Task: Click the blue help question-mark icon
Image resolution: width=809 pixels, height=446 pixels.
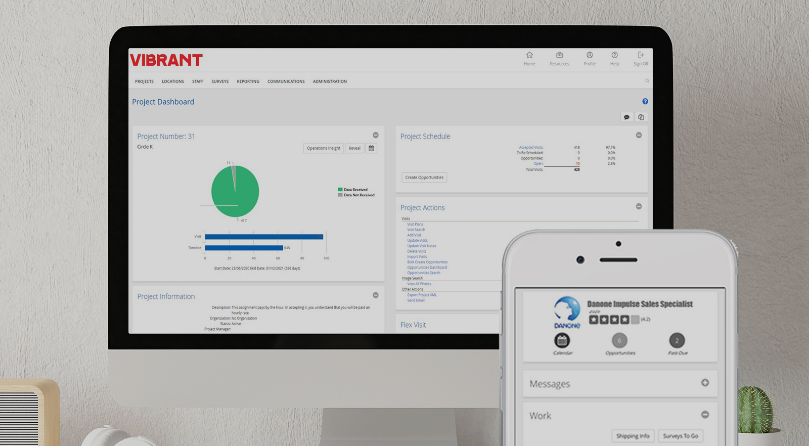Action: click(x=645, y=101)
